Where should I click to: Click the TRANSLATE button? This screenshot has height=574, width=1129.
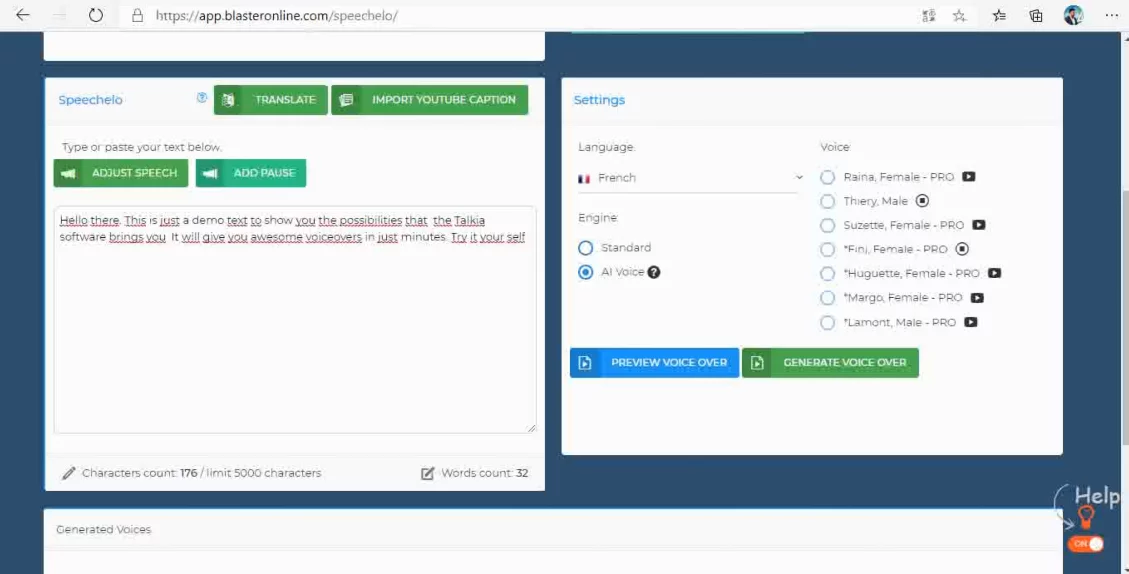pyautogui.click(x=271, y=100)
